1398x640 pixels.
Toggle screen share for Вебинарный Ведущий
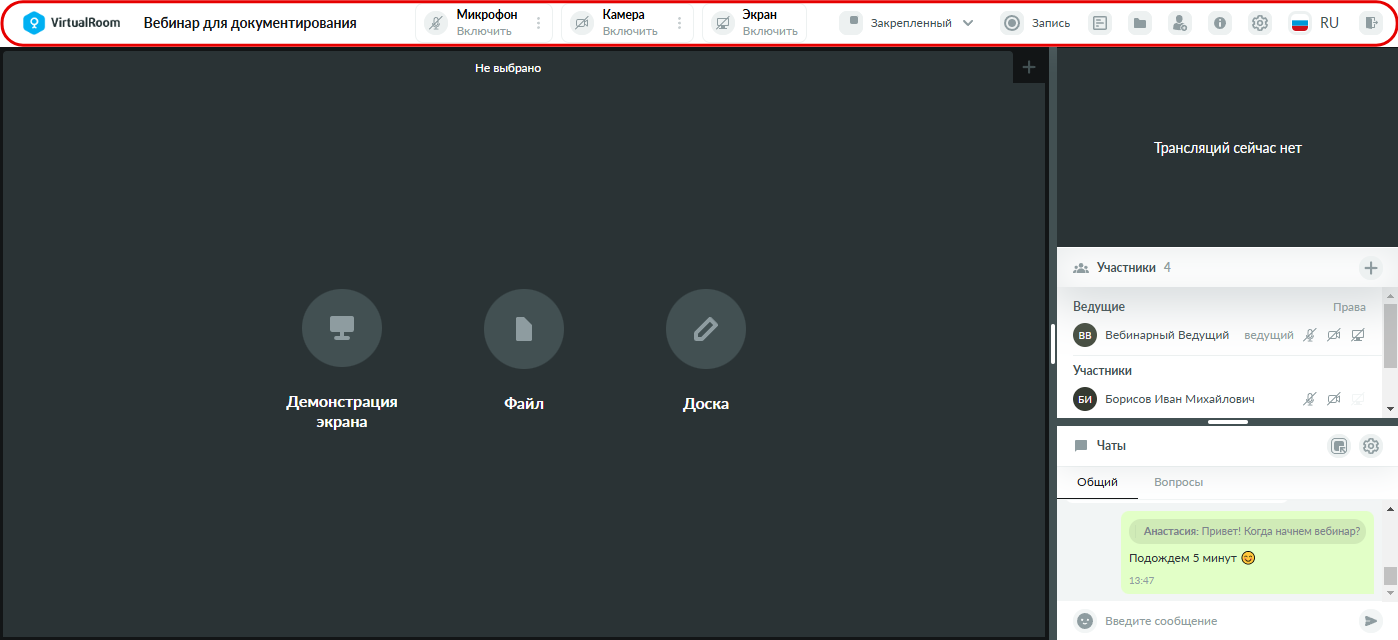(1358, 336)
